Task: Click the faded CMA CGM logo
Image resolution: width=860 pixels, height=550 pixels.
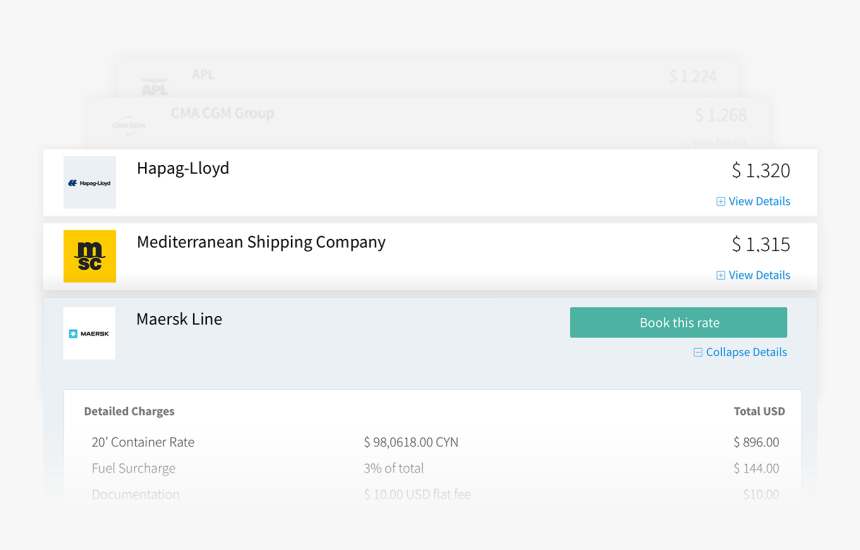Action: [x=129, y=126]
